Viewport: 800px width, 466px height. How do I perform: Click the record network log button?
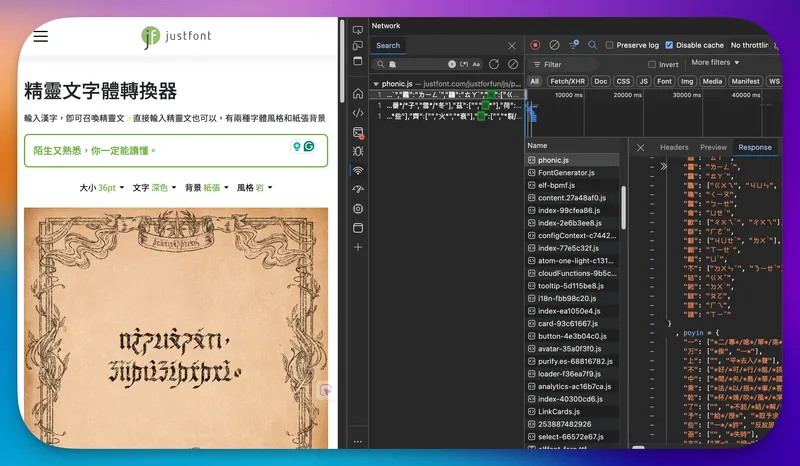[536, 45]
